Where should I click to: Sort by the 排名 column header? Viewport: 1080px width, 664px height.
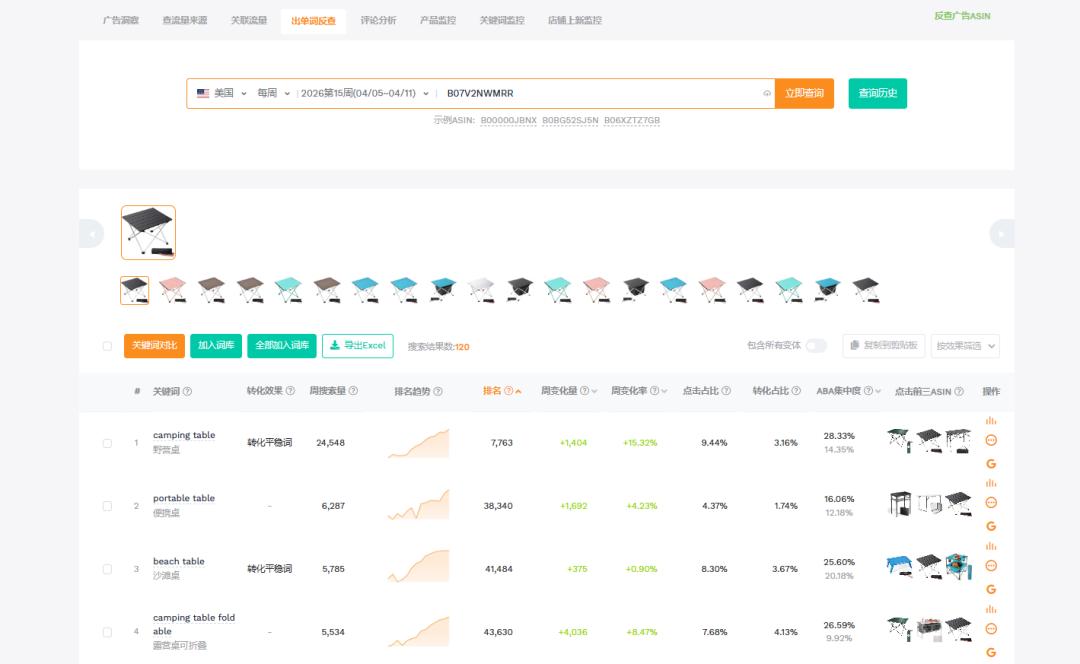497,391
